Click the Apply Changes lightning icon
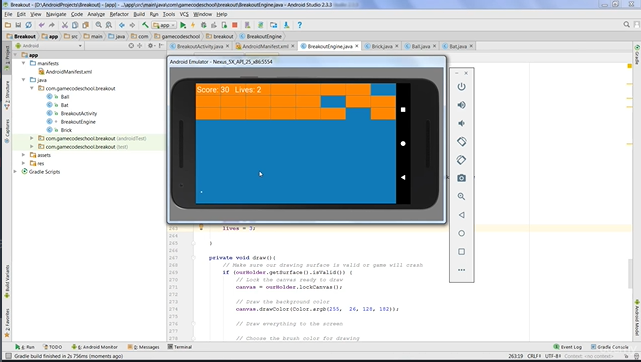Screen dimensions: 641x362 tap(193, 25)
